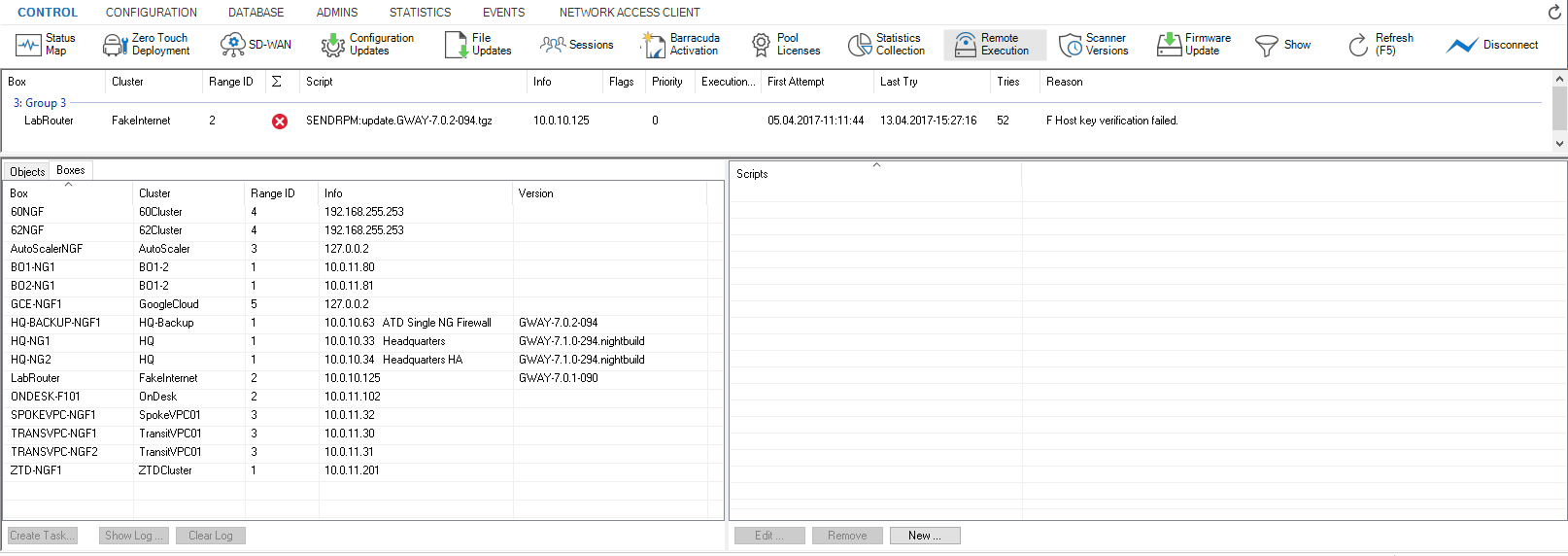Switch to the ADMINS tab
Screen dimensions: 1568x556
tap(337, 13)
